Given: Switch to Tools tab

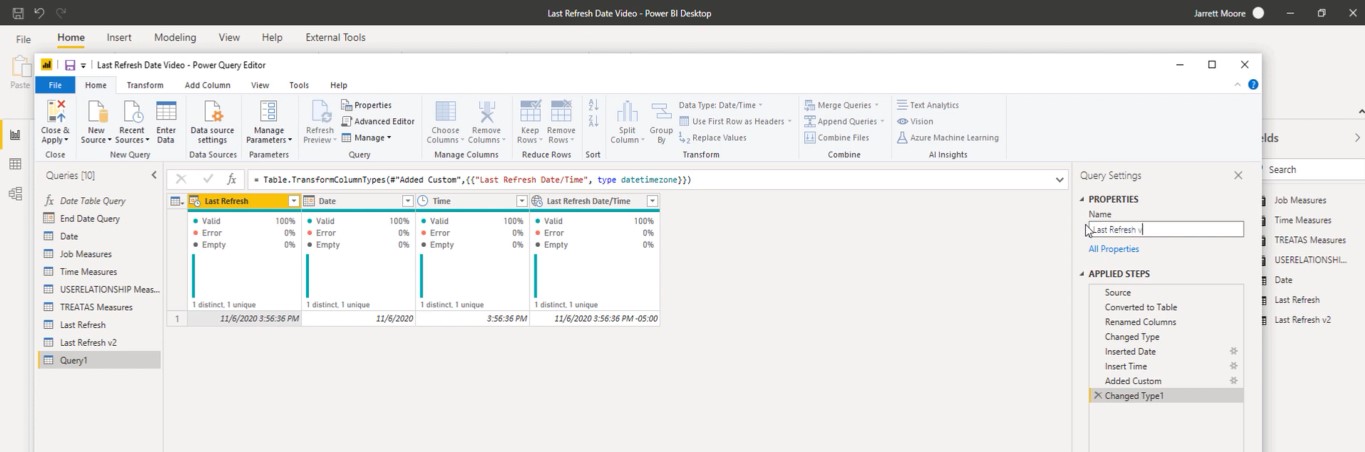Looking at the screenshot, I should pos(299,85).
